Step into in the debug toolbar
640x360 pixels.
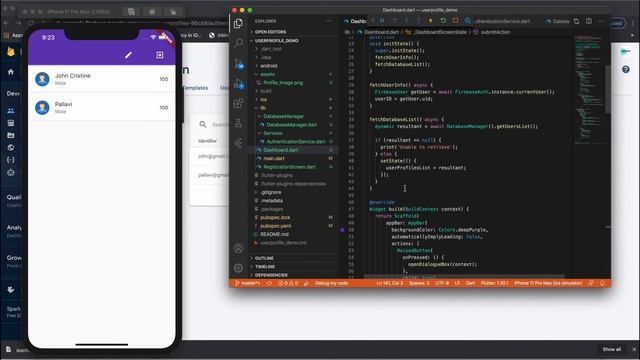(407, 20)
